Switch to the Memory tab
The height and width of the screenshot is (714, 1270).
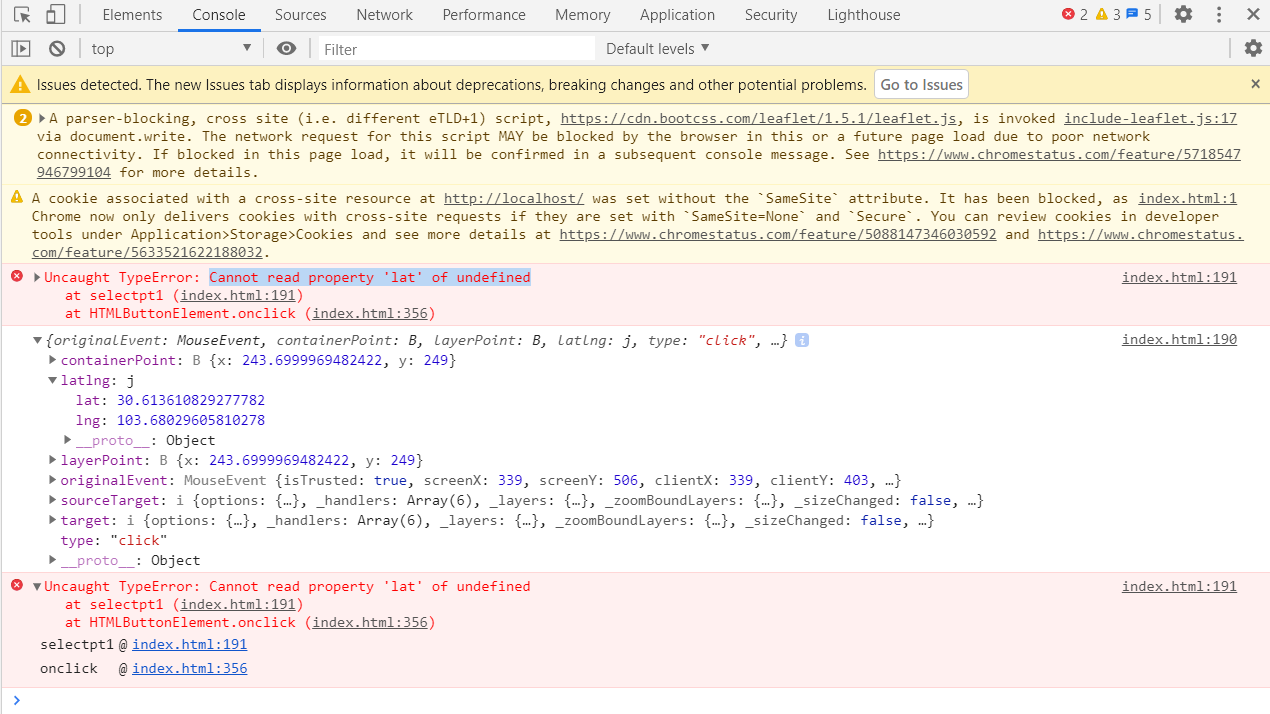(582, 15)
